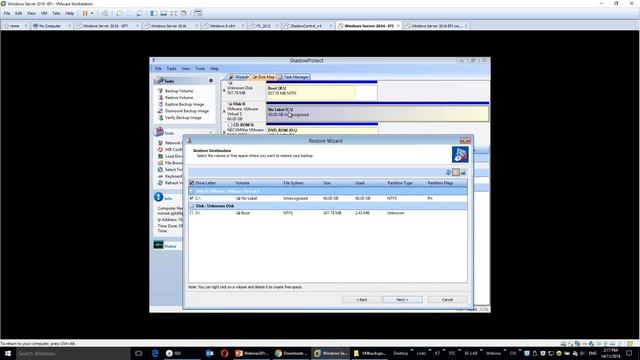Select the No Label (C:\) partition in Disk Map
The height and width of the screenshot is (360, 640).
[x=377, y=113]
